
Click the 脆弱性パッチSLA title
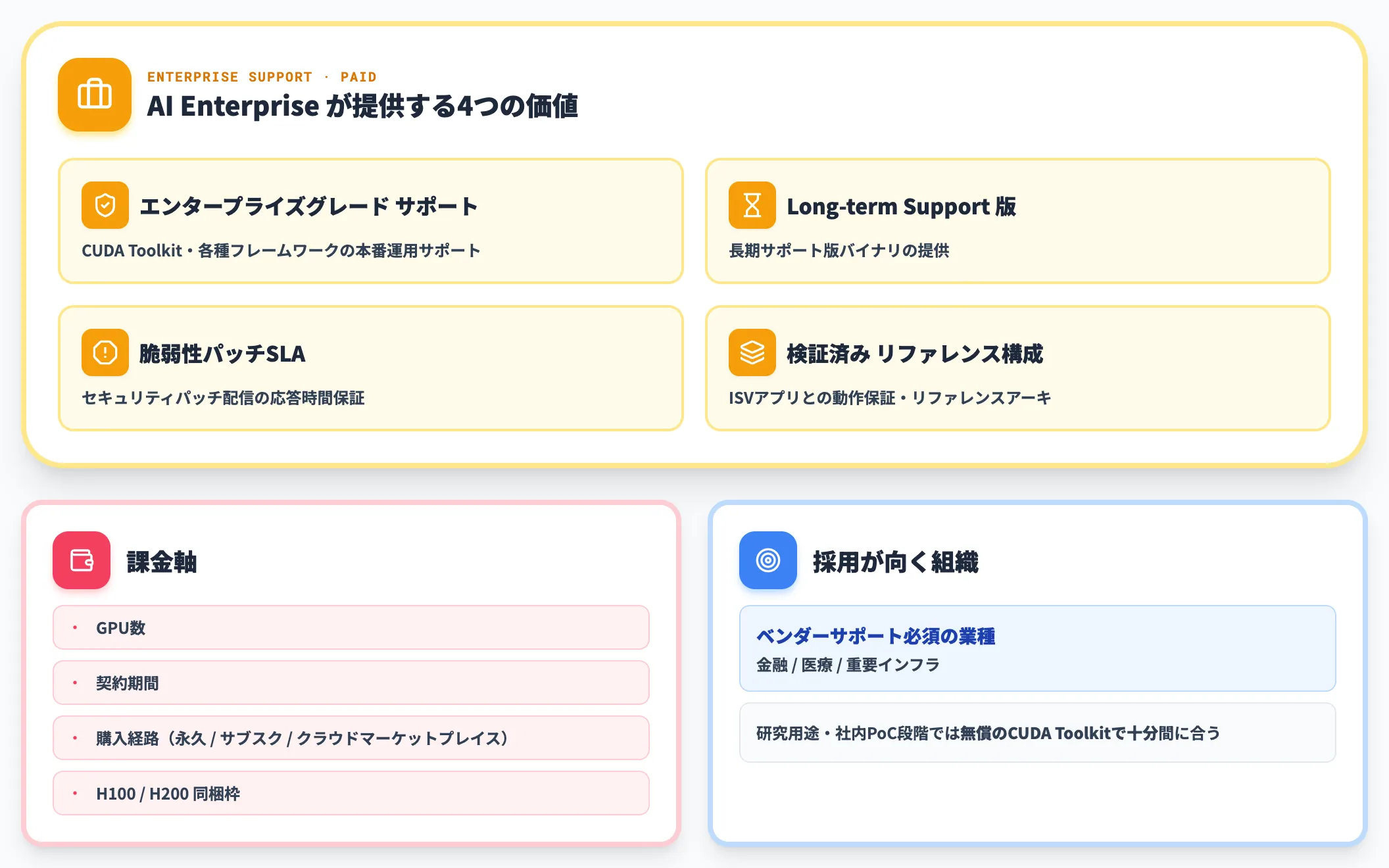(222, 354)
